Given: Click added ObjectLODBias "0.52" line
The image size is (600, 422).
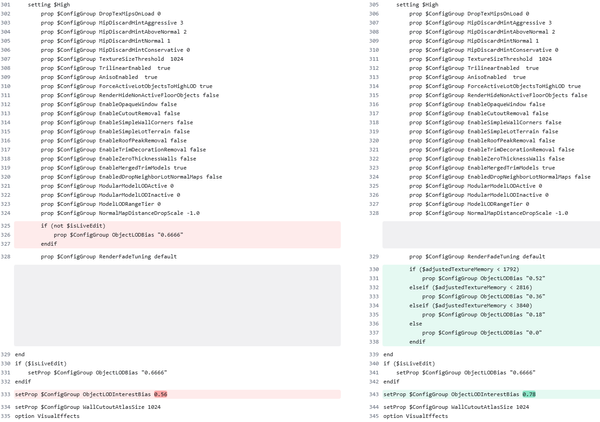Looking at the screenshot, I should click(x=484, y=278).
